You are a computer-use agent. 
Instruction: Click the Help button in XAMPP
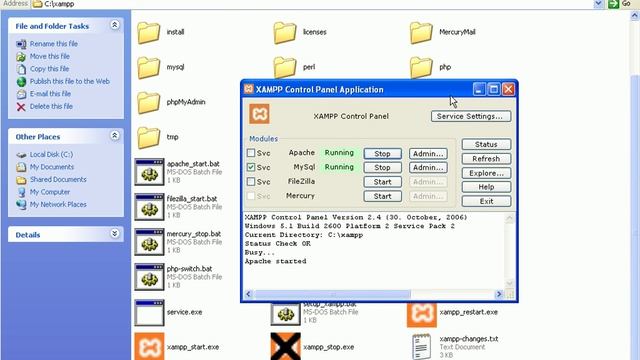coord(486,187)
